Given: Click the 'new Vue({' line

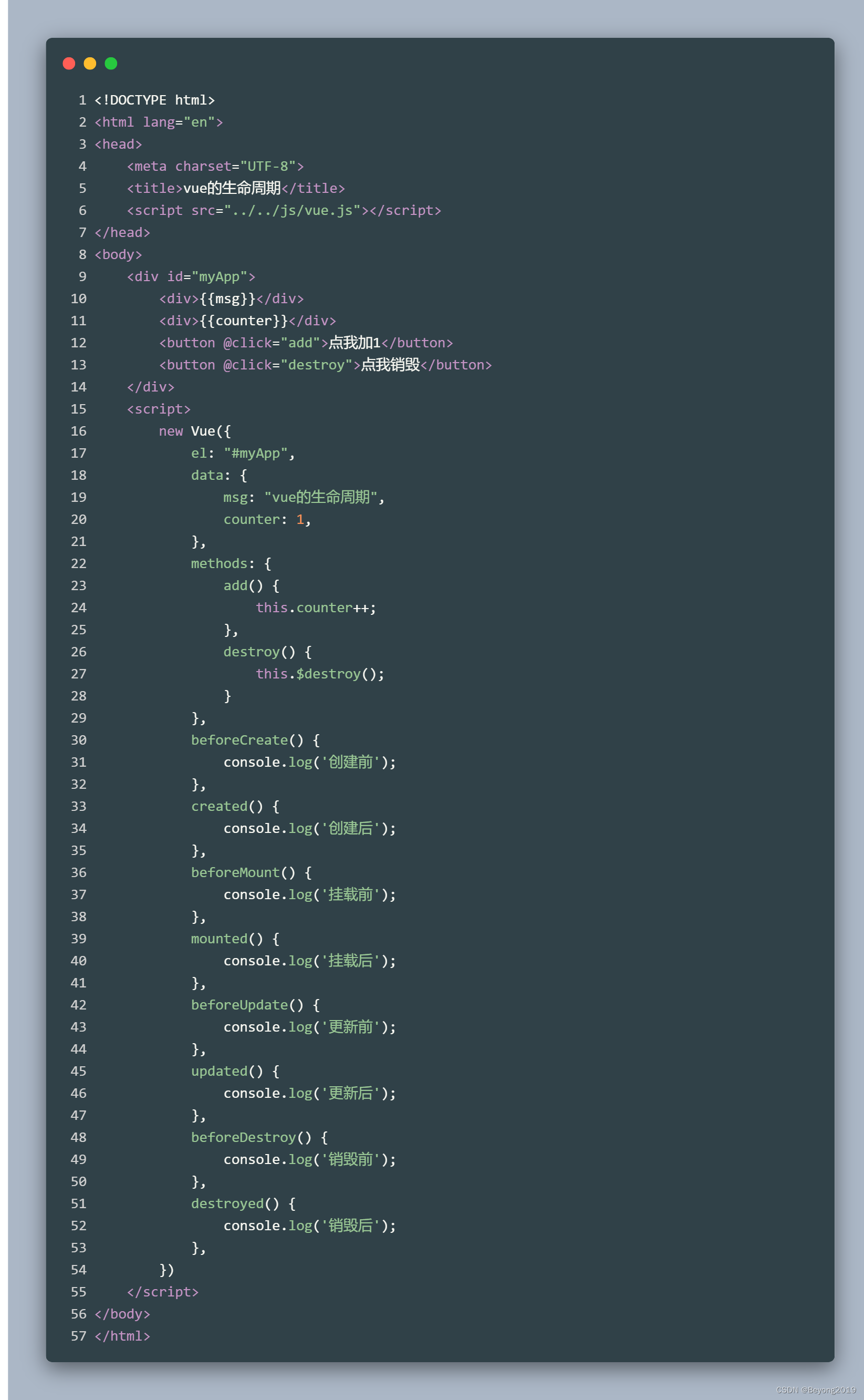Looking at the screenshot, I should pyautogui.click(x=195, y=431).
